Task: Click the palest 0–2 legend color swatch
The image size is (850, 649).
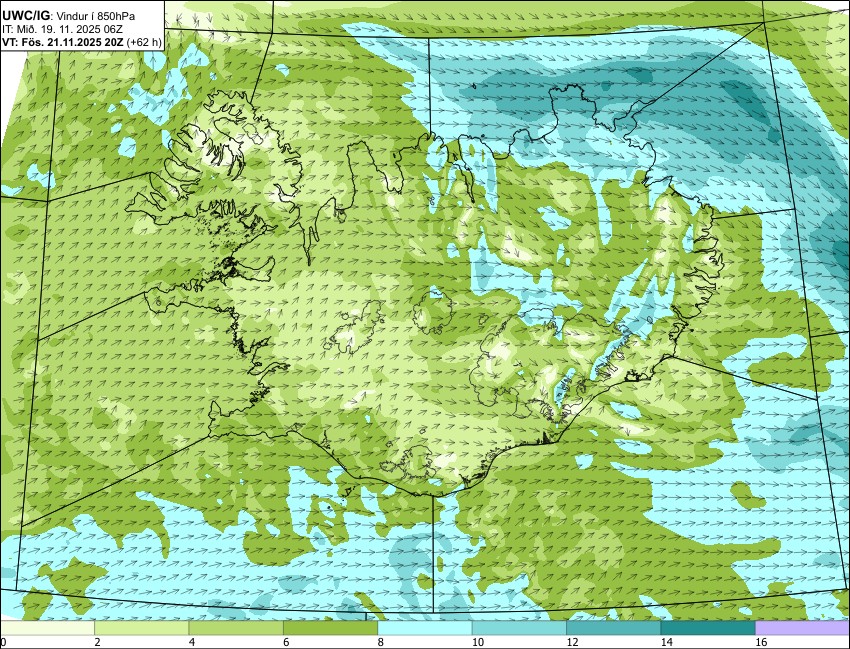Action: click(47, 628)
